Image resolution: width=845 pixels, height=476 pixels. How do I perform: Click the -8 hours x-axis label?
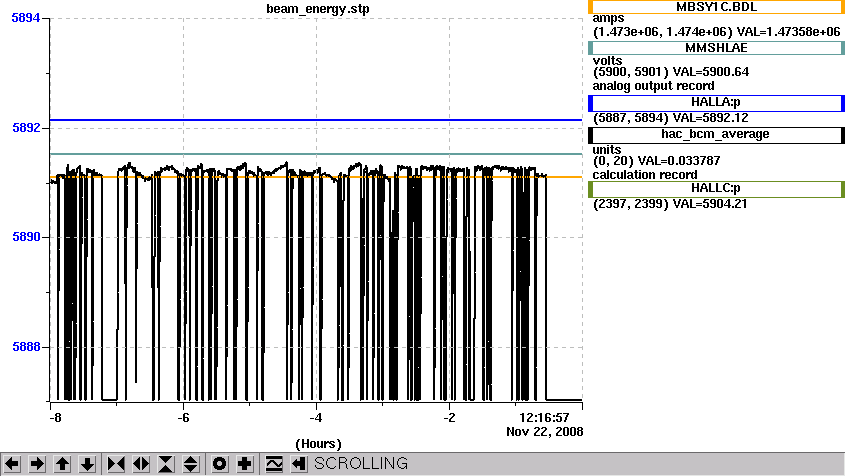55,418
